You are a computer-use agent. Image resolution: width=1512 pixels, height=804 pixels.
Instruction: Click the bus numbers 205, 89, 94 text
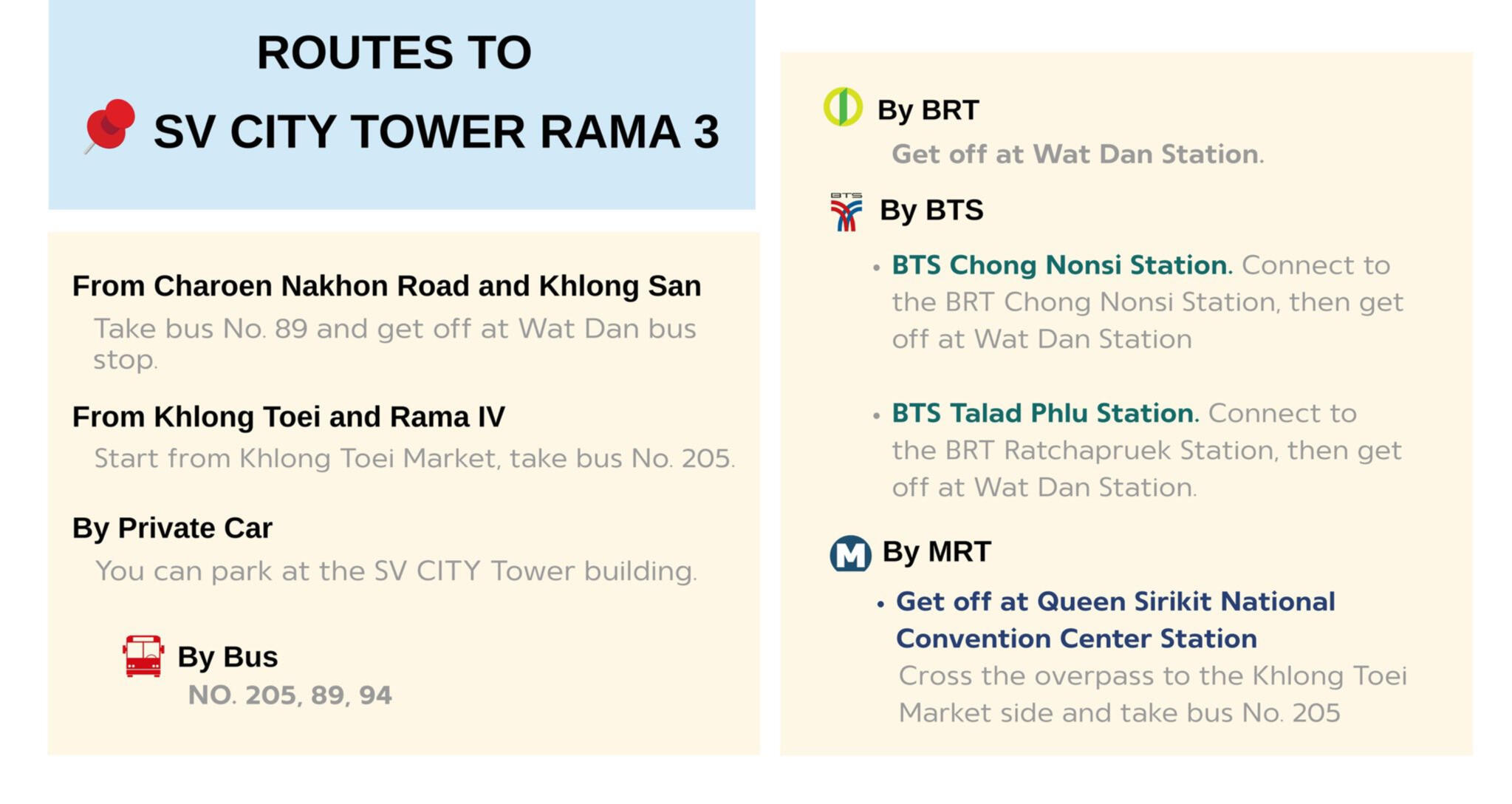pyautogui.click(x=290, y=695)
